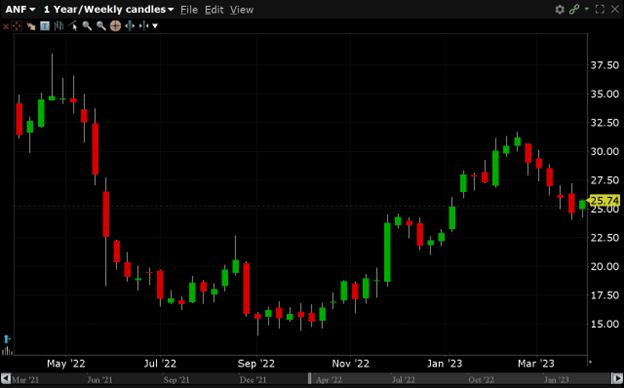The width and height of the screenshot is (624, 388).
Task: Click the Mar '23 date axis label
Action: click(x=536, y=364)
